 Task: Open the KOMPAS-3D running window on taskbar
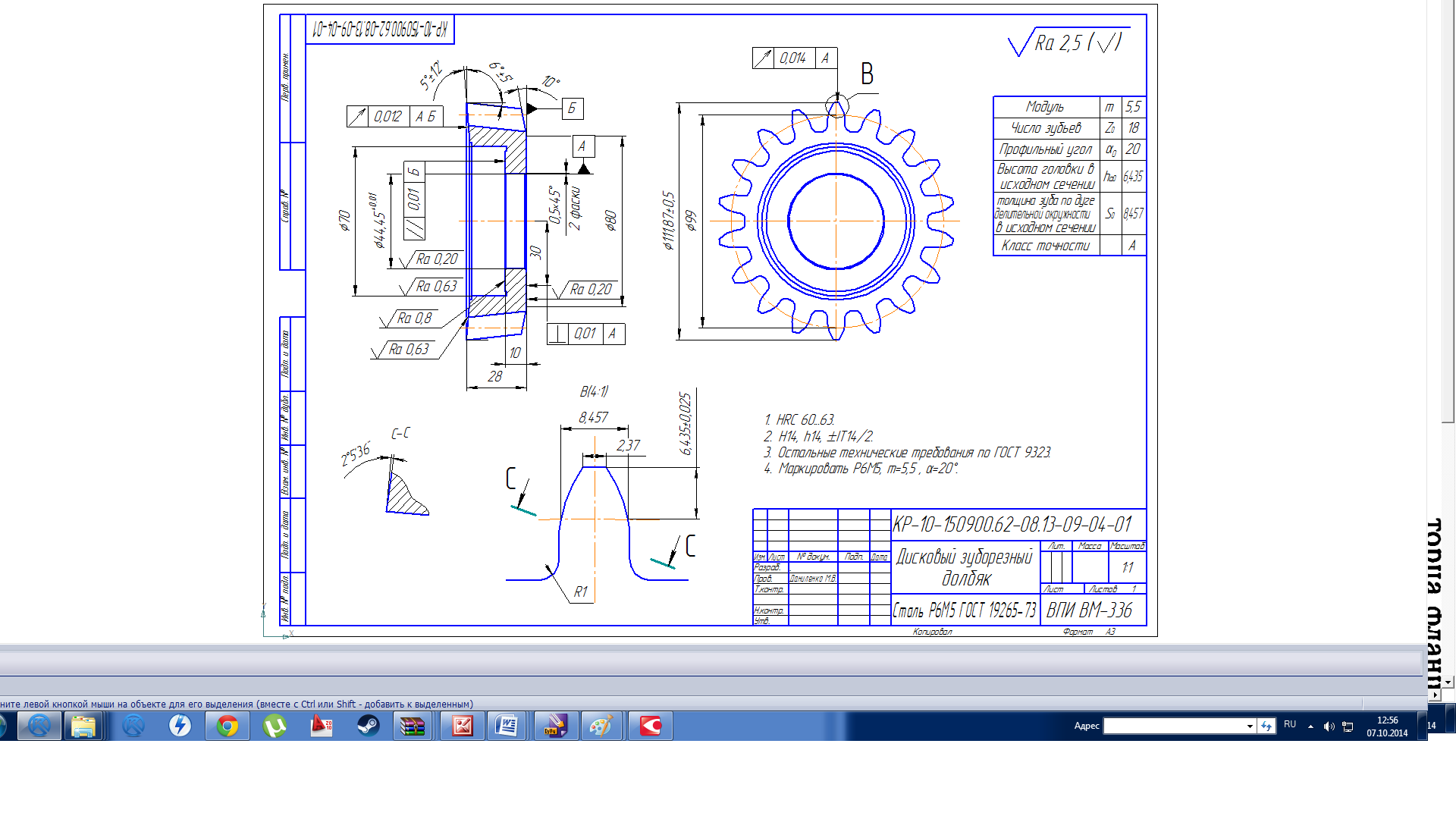39,726
